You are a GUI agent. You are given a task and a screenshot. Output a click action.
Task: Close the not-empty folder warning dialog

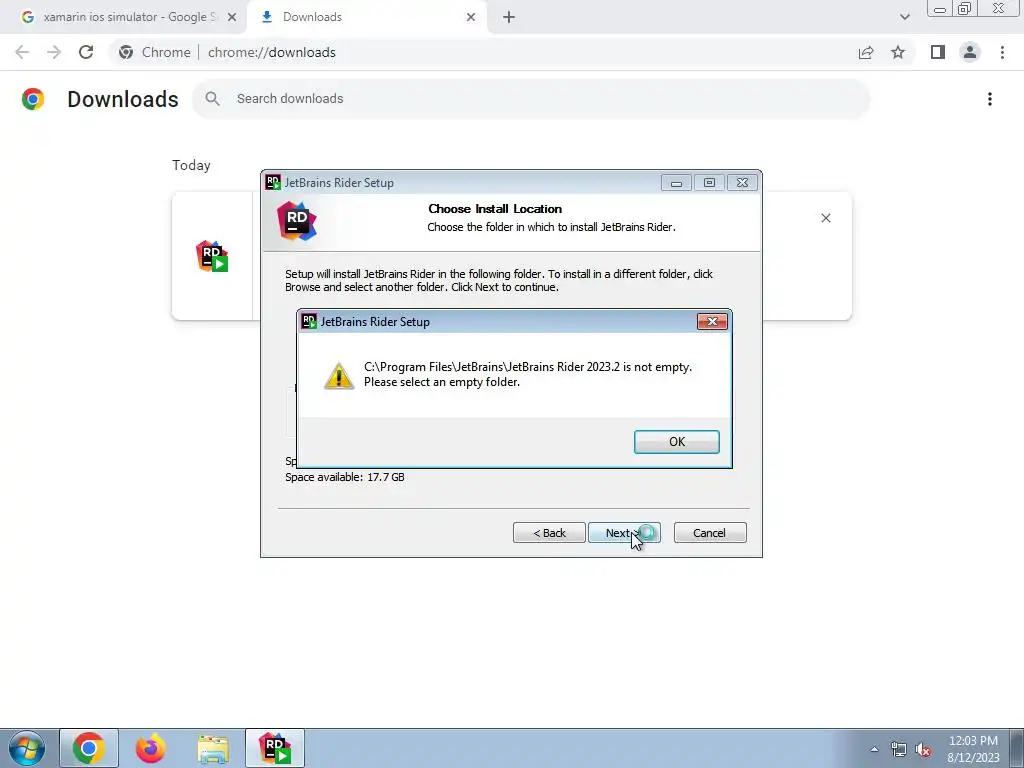(x=712, y=321)
